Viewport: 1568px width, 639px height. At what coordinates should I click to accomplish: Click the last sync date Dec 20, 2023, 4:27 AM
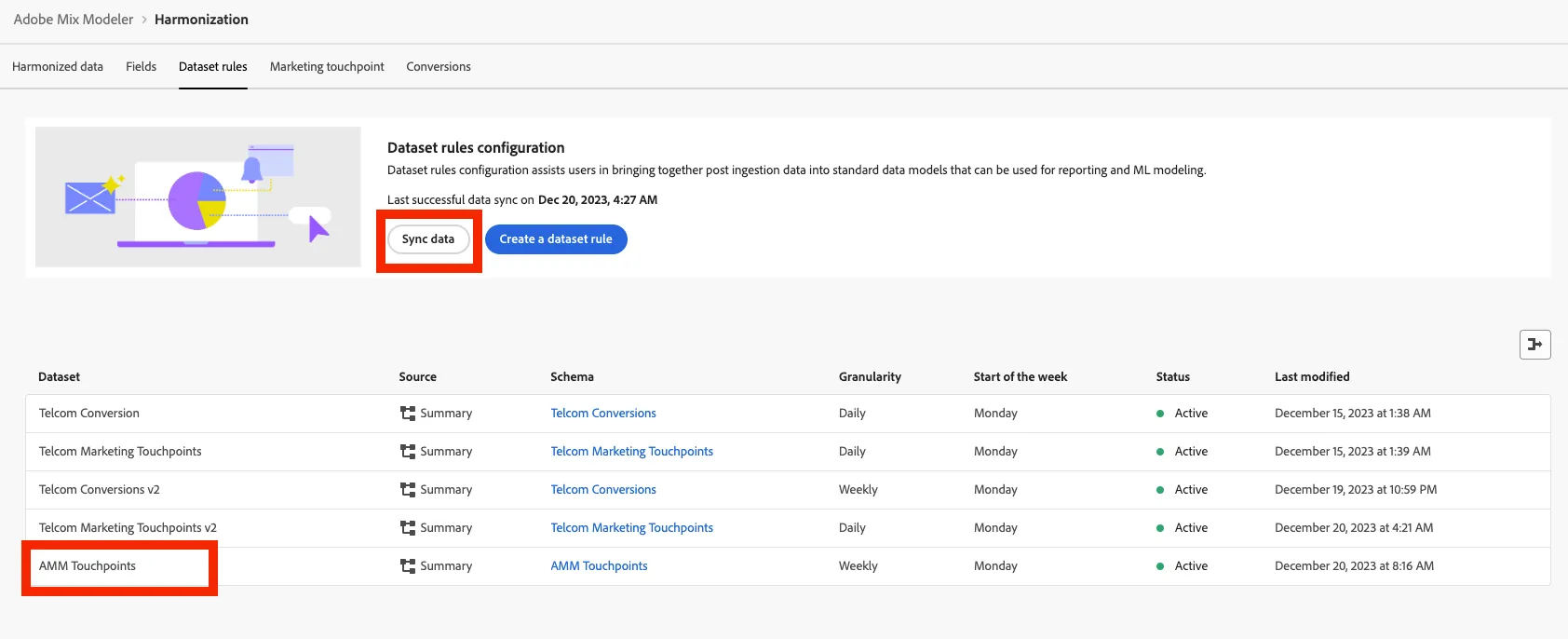point(598,200)
